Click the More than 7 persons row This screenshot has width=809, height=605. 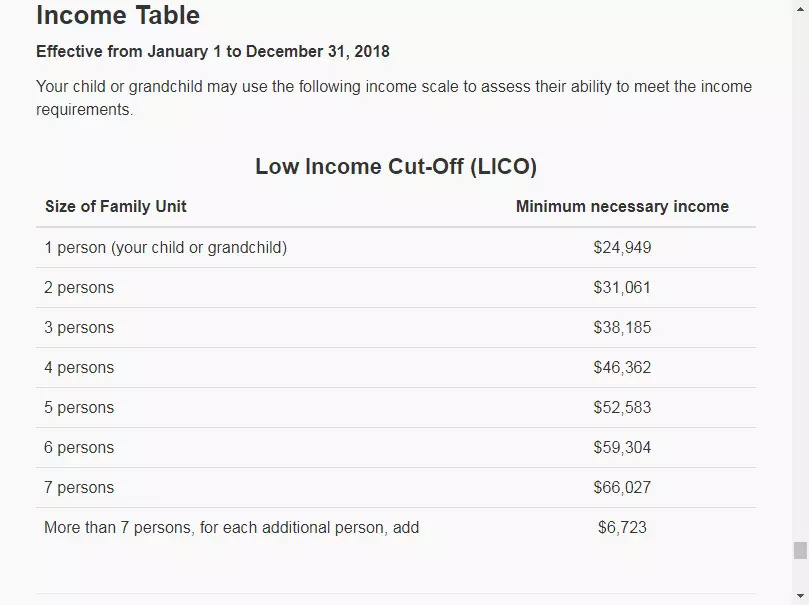click(x=232, y=527)
